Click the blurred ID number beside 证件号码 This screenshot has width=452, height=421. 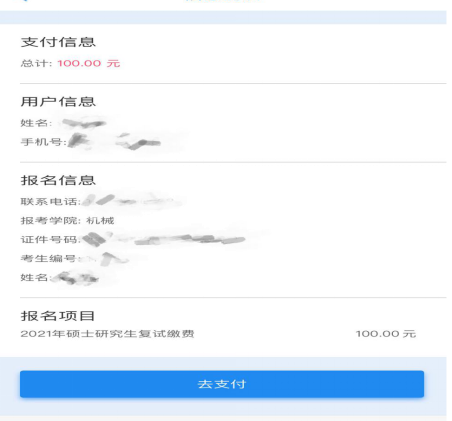(x=164, y=239)
